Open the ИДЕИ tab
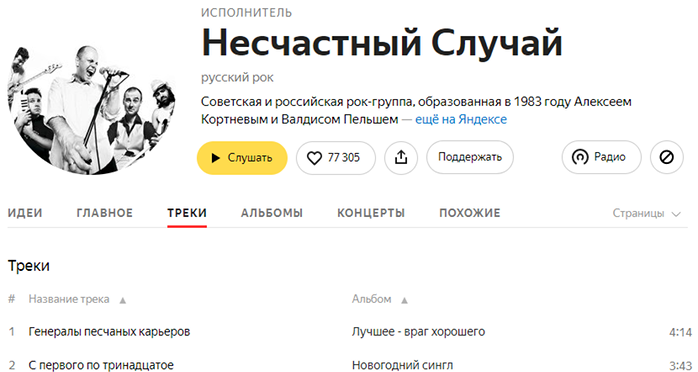 (x=25, y=213)
